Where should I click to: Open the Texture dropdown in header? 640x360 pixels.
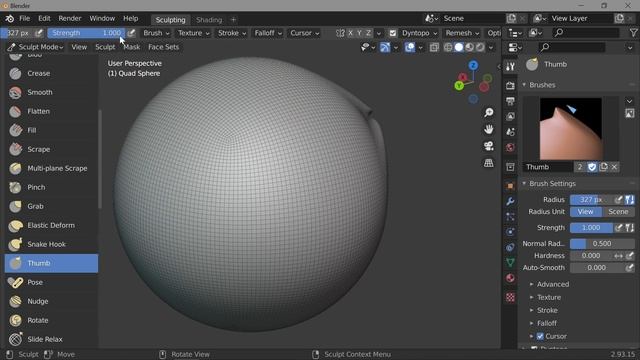click(193, 33)
